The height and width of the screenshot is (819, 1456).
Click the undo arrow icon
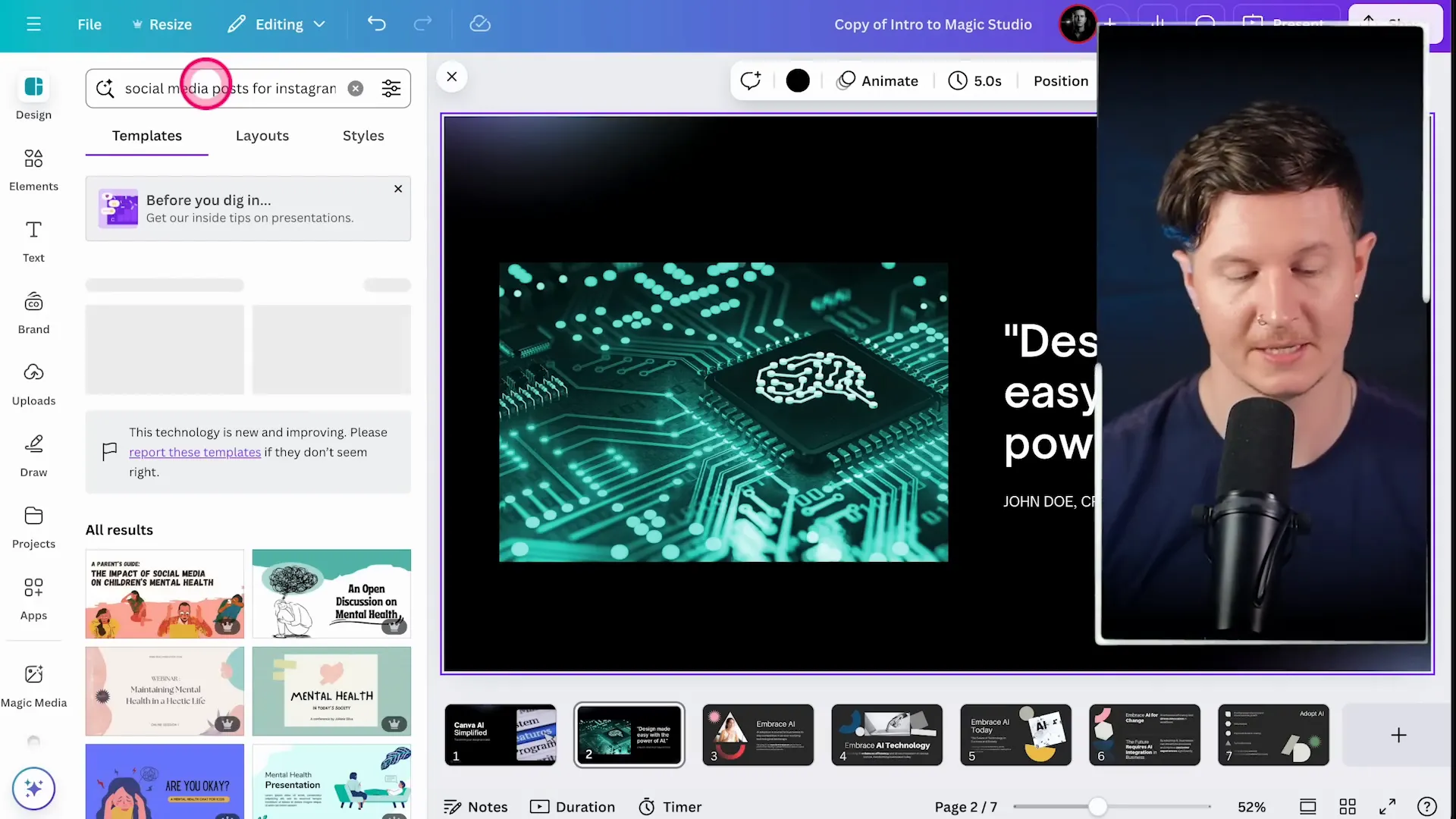click(x=377, y=24)
